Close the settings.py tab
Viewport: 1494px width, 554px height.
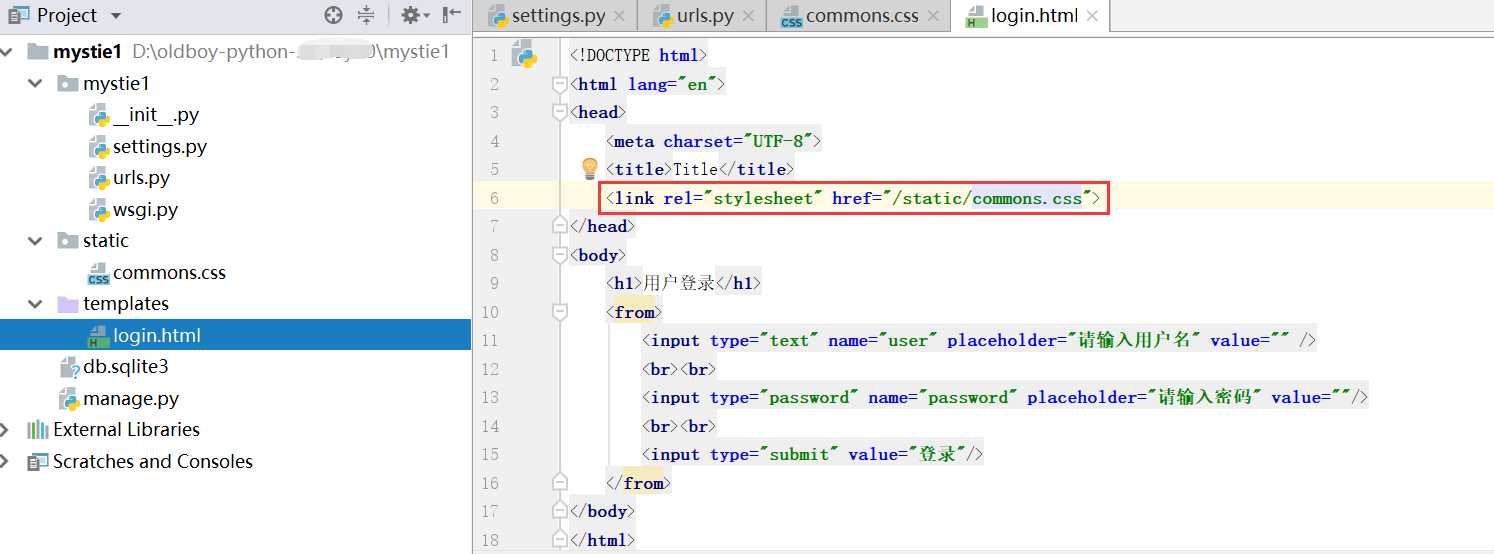tap(620, 16)
